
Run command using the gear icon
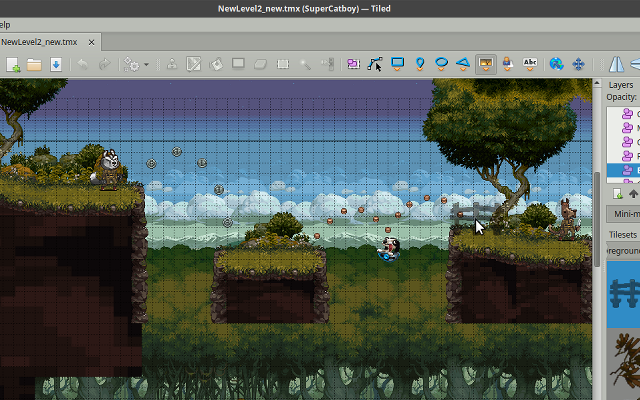click(131, 64)
